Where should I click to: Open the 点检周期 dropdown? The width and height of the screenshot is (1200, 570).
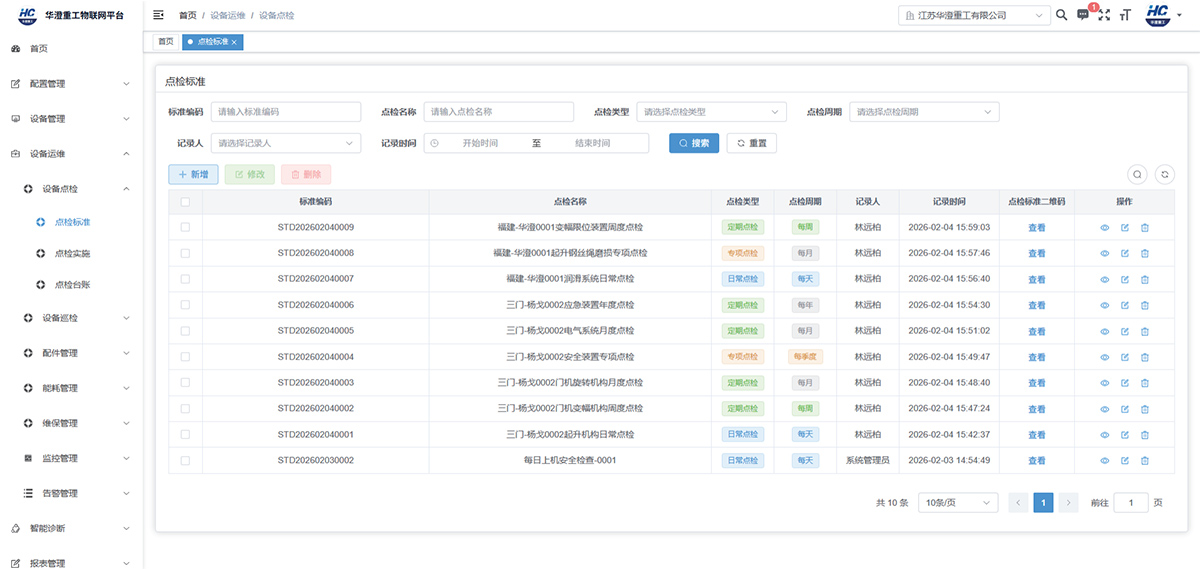[924, 112]
